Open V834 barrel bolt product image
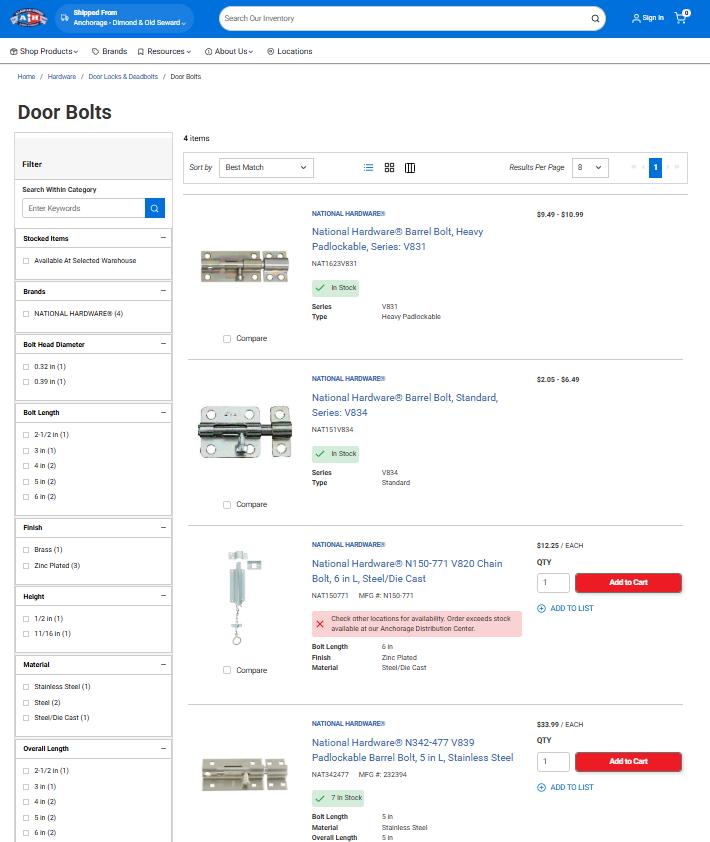710x842 pixels. tap(245, 431)
